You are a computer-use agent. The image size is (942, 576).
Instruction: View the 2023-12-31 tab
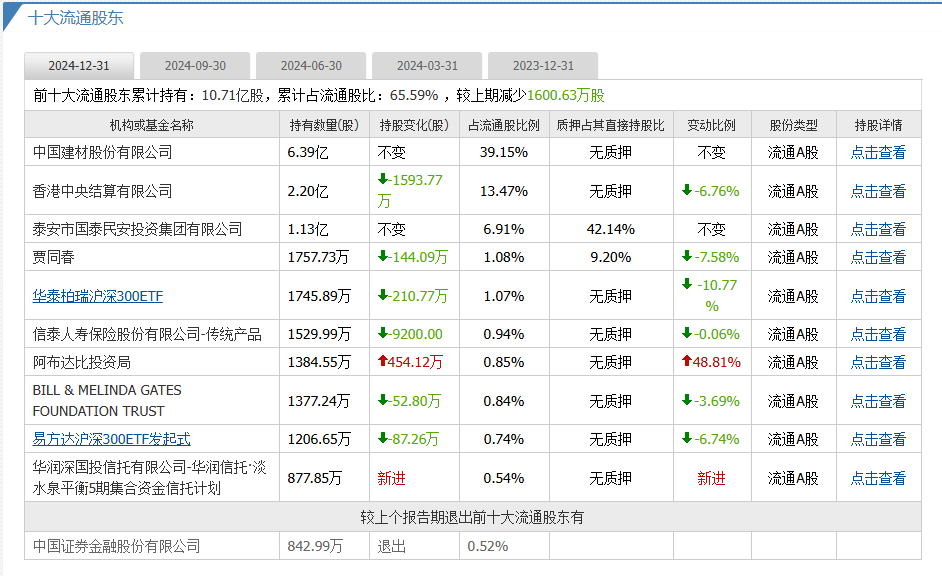point(543,65)
